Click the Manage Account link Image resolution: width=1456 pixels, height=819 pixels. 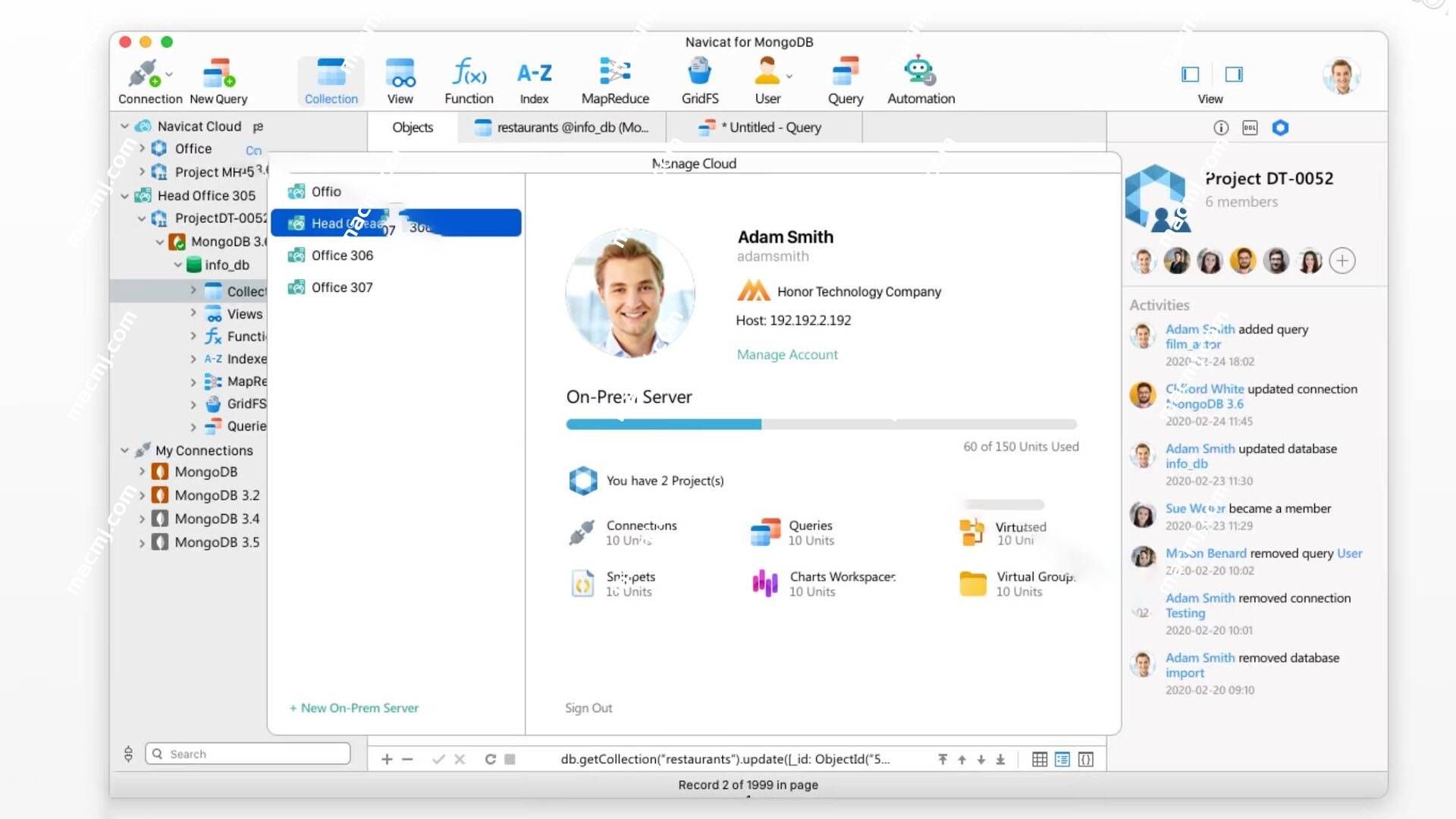pyautogui.click(x=787, y=354)
